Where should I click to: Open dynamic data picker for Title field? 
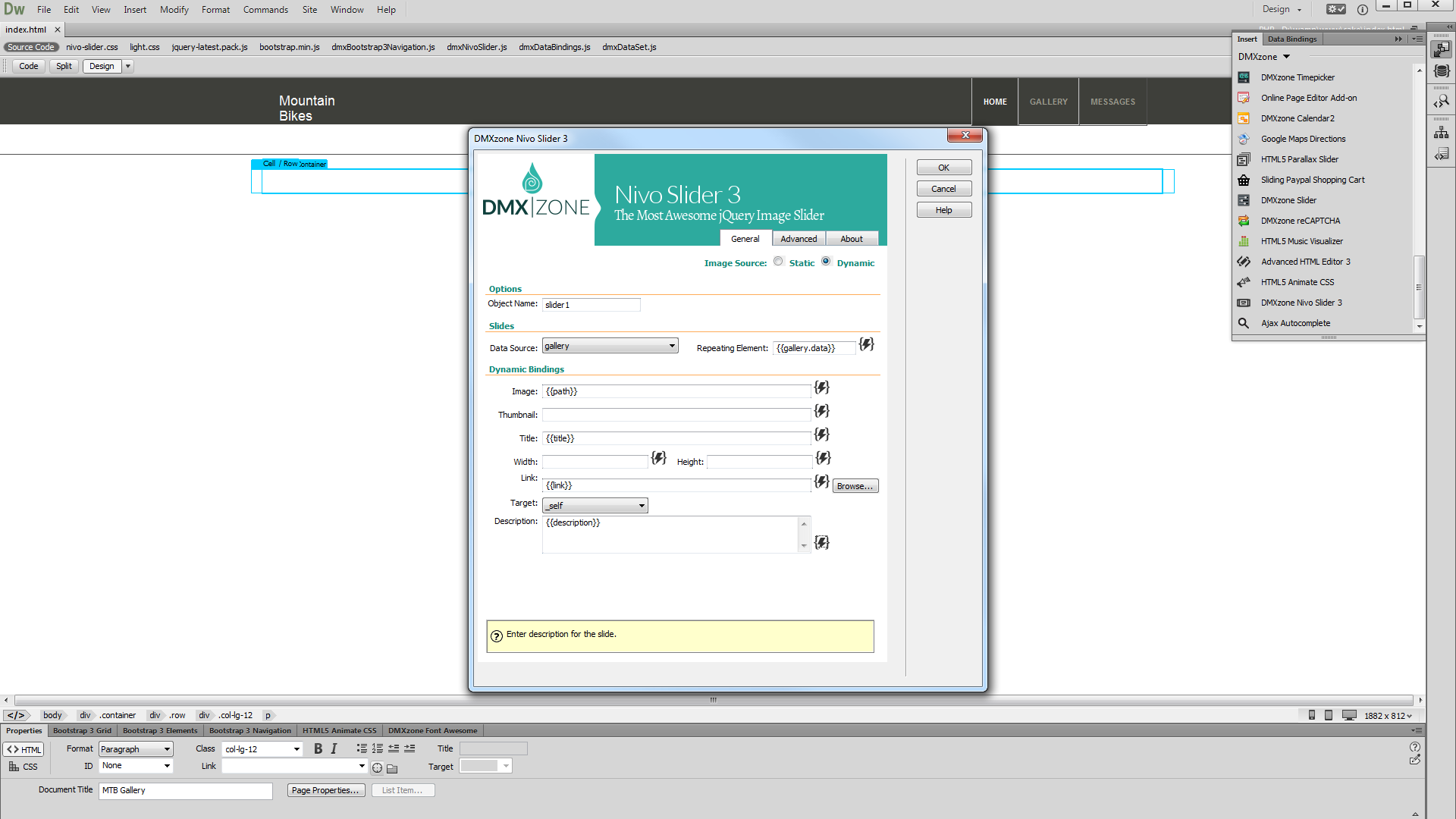click(821, 435)
